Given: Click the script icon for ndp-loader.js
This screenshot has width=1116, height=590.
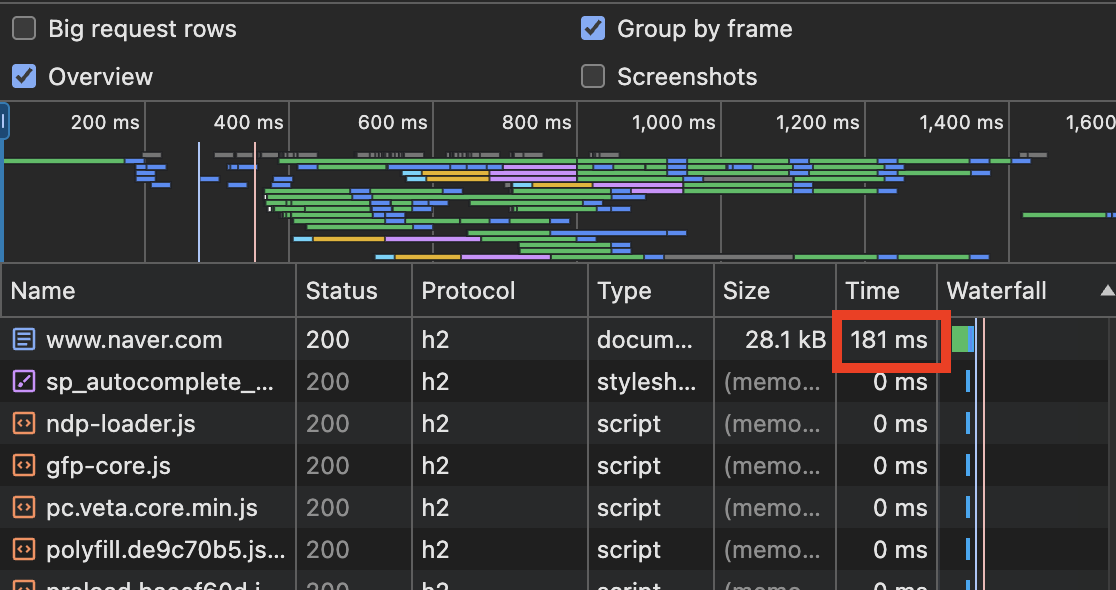Looking at the screenshot, I should [23, 423].
